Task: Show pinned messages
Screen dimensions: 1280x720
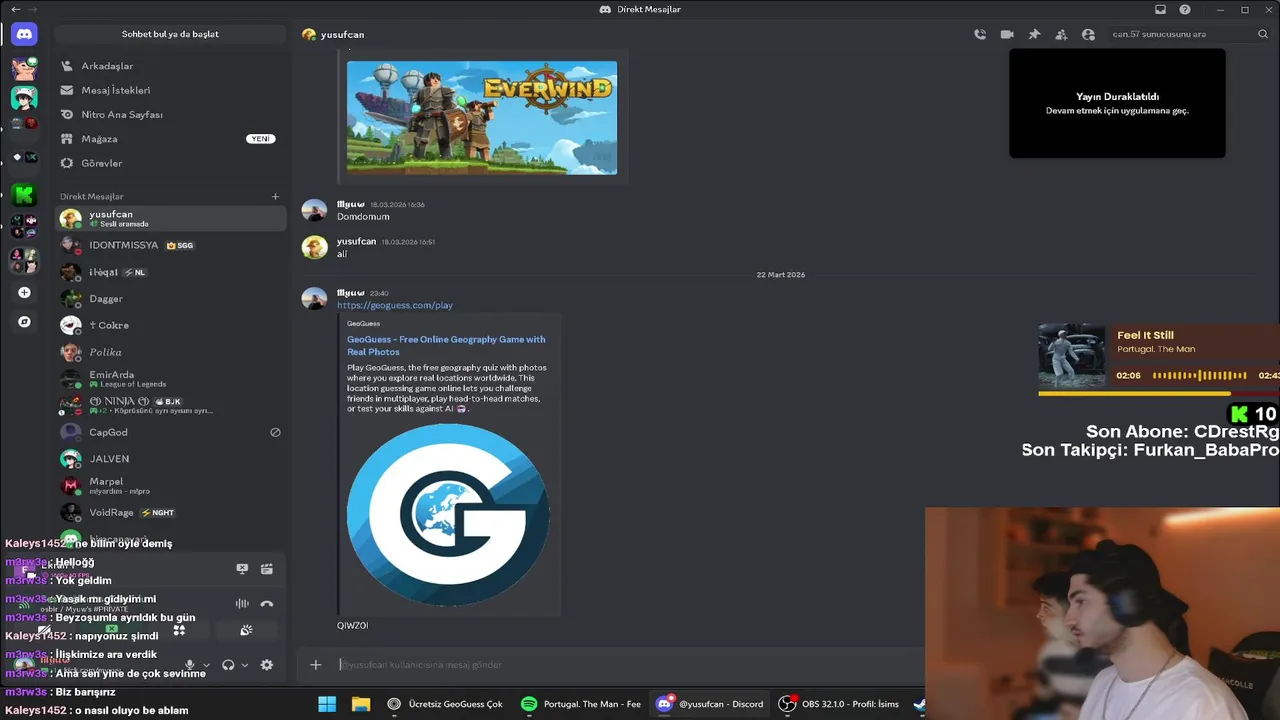Action: click(1034, 34)
